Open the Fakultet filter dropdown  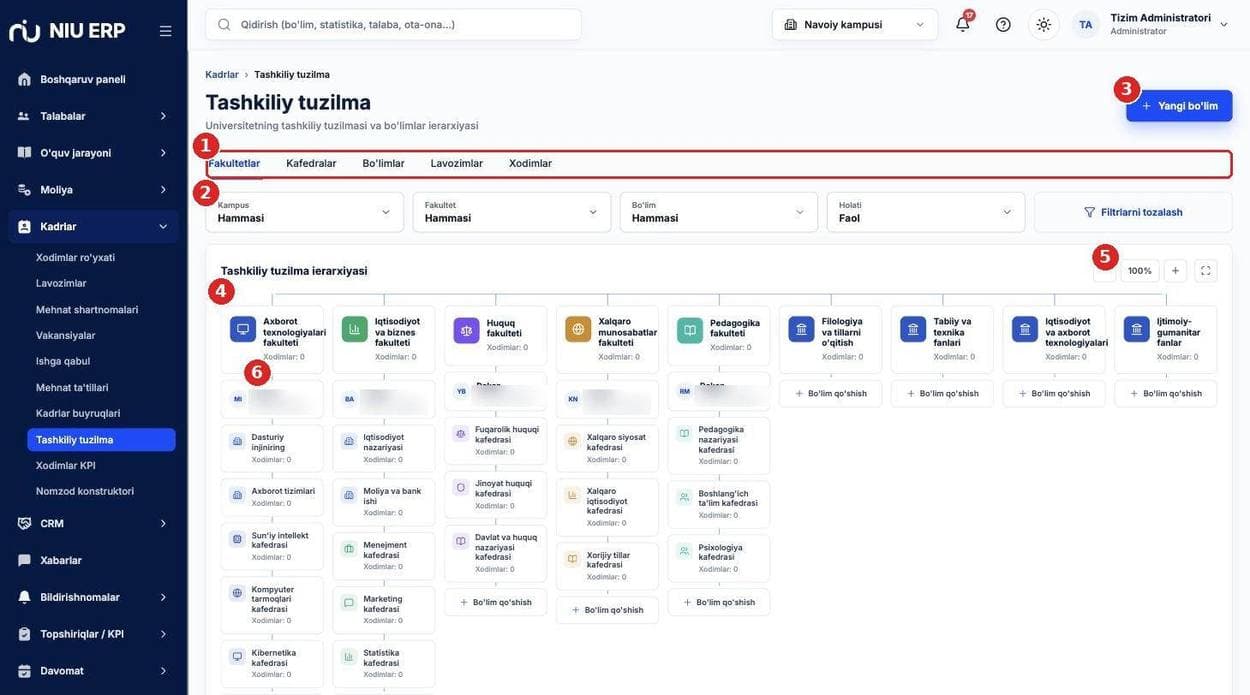pos(512,212)
